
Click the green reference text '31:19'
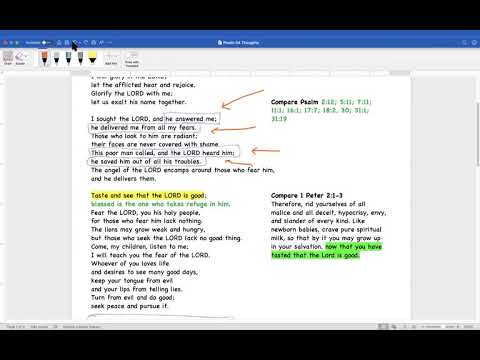(x=279, y=119)
